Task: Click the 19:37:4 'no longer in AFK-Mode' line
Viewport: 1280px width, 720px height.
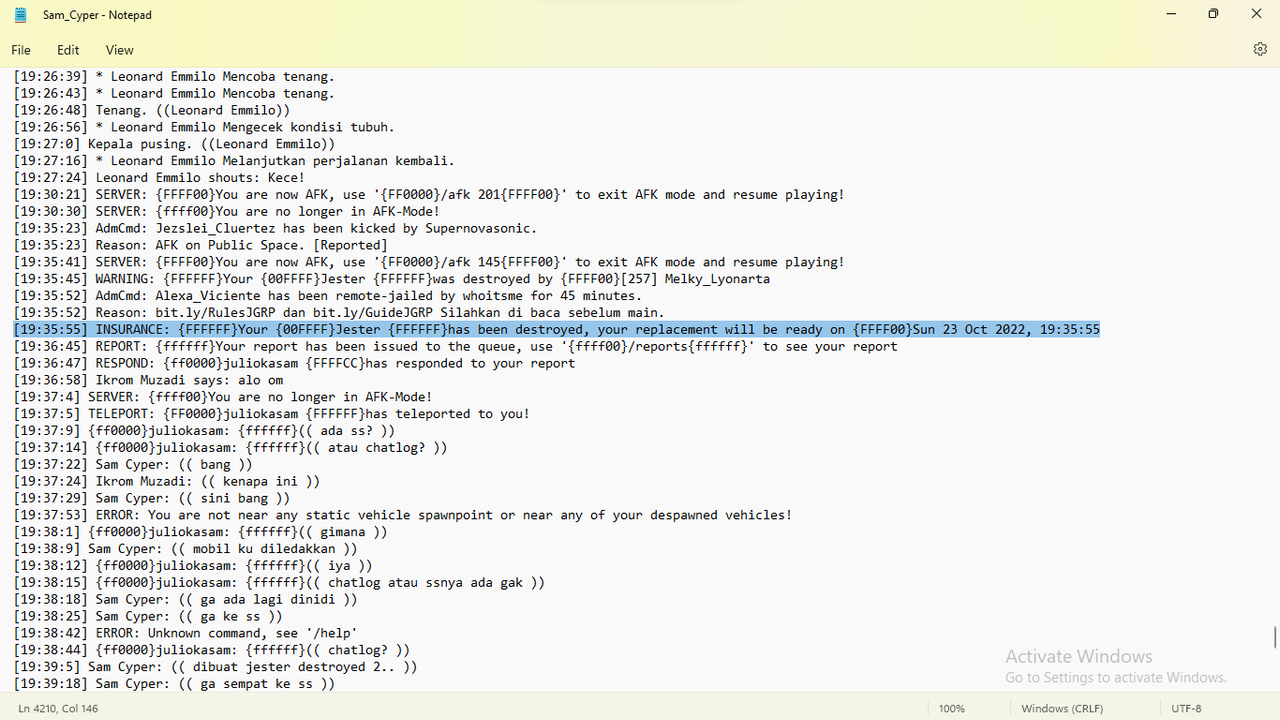Action: coord(224,397)
